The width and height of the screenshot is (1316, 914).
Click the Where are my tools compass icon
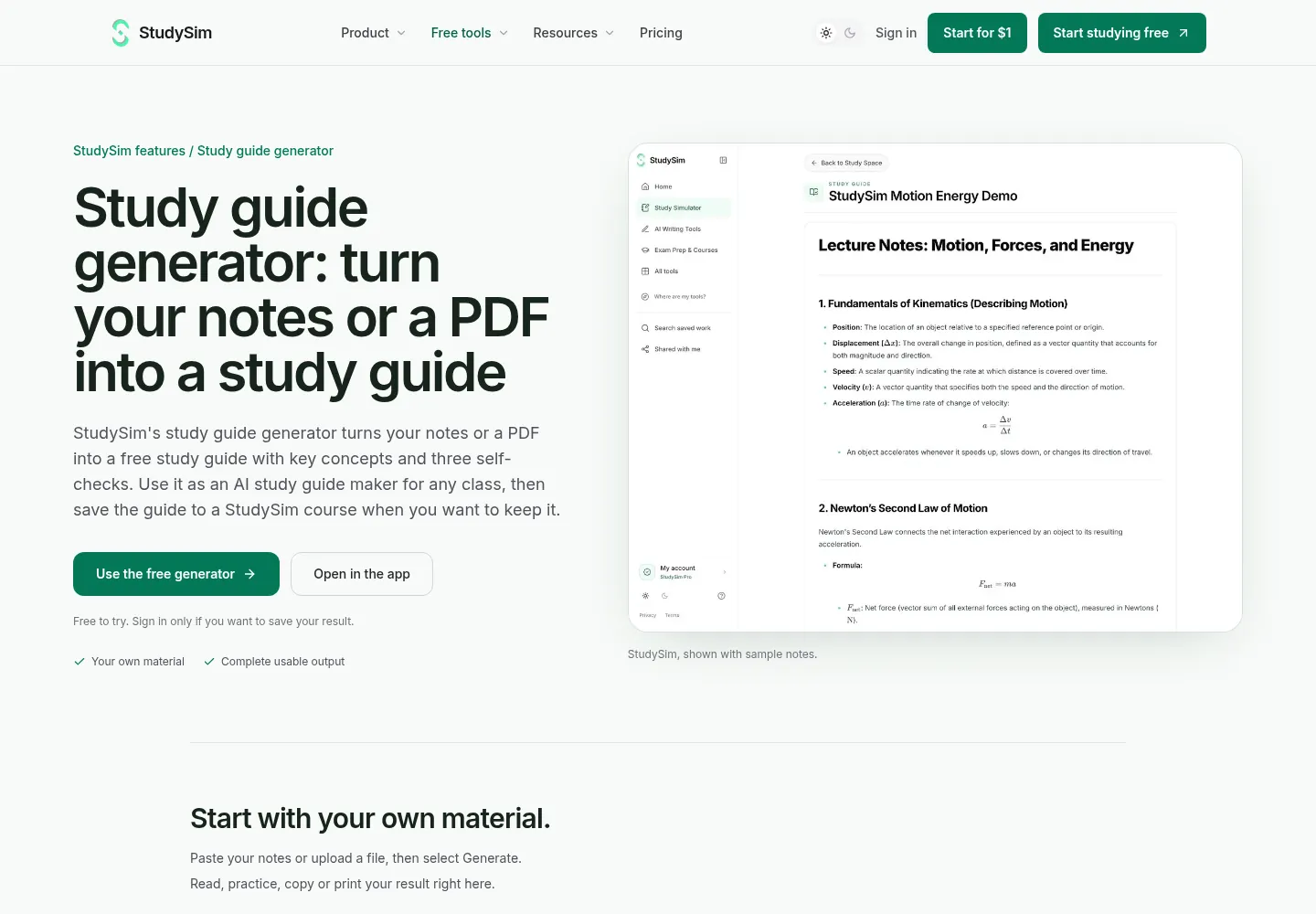[645, 297]
